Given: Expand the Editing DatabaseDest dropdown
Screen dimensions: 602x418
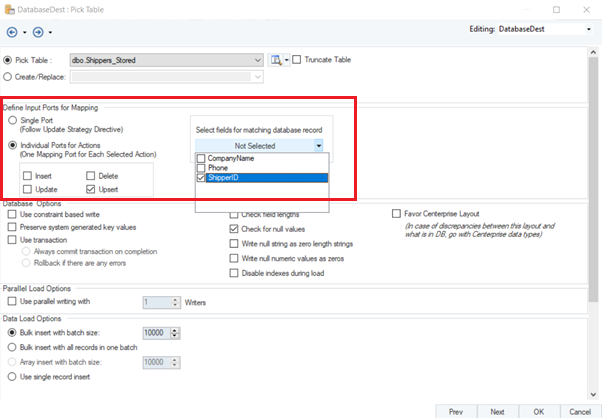Looking at the screenshot, I should [589, 30].
